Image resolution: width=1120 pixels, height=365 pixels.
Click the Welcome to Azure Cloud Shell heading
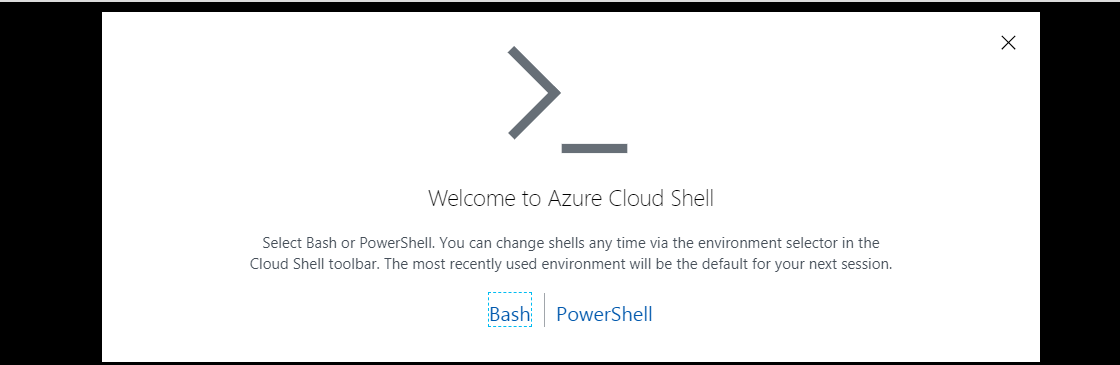pos(571,198)
